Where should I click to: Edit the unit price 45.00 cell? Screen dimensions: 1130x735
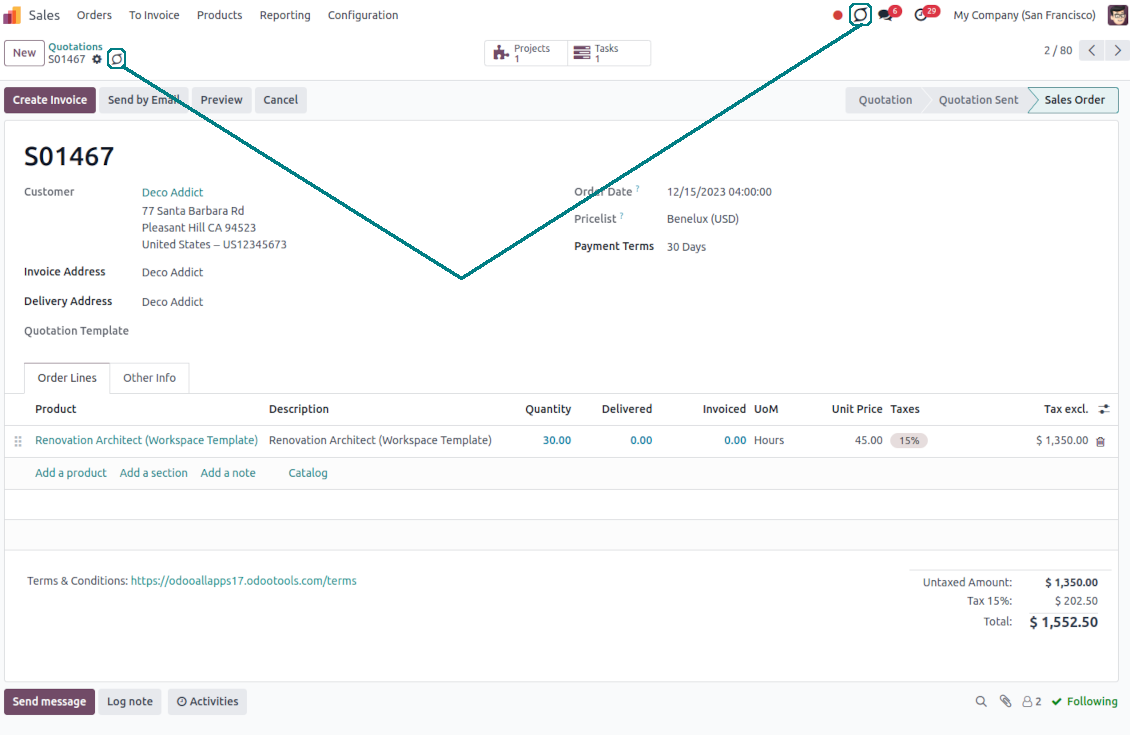(868, 440)
